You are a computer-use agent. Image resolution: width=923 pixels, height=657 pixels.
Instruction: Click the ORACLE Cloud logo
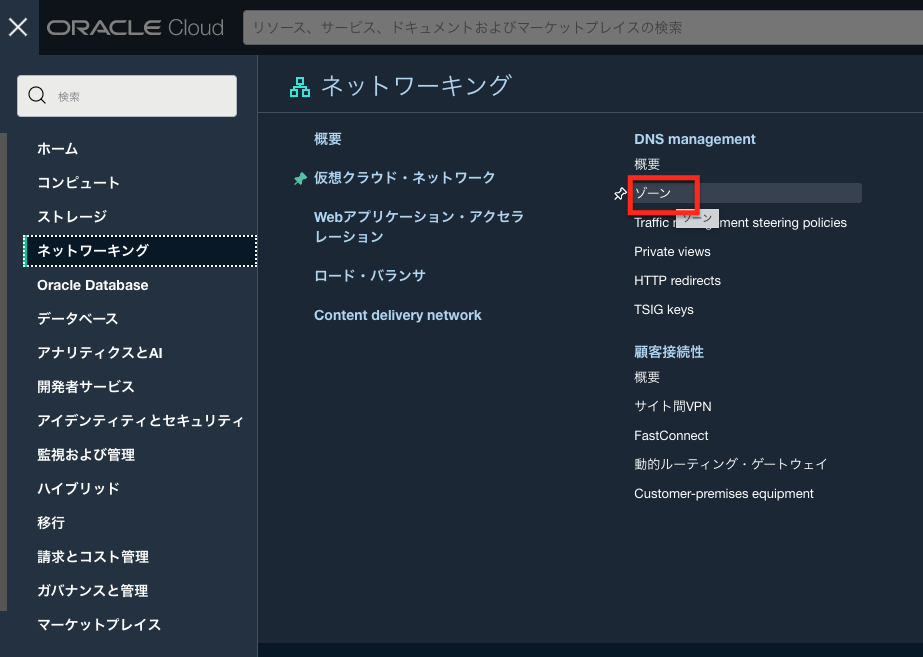click(x=135, y=27)
